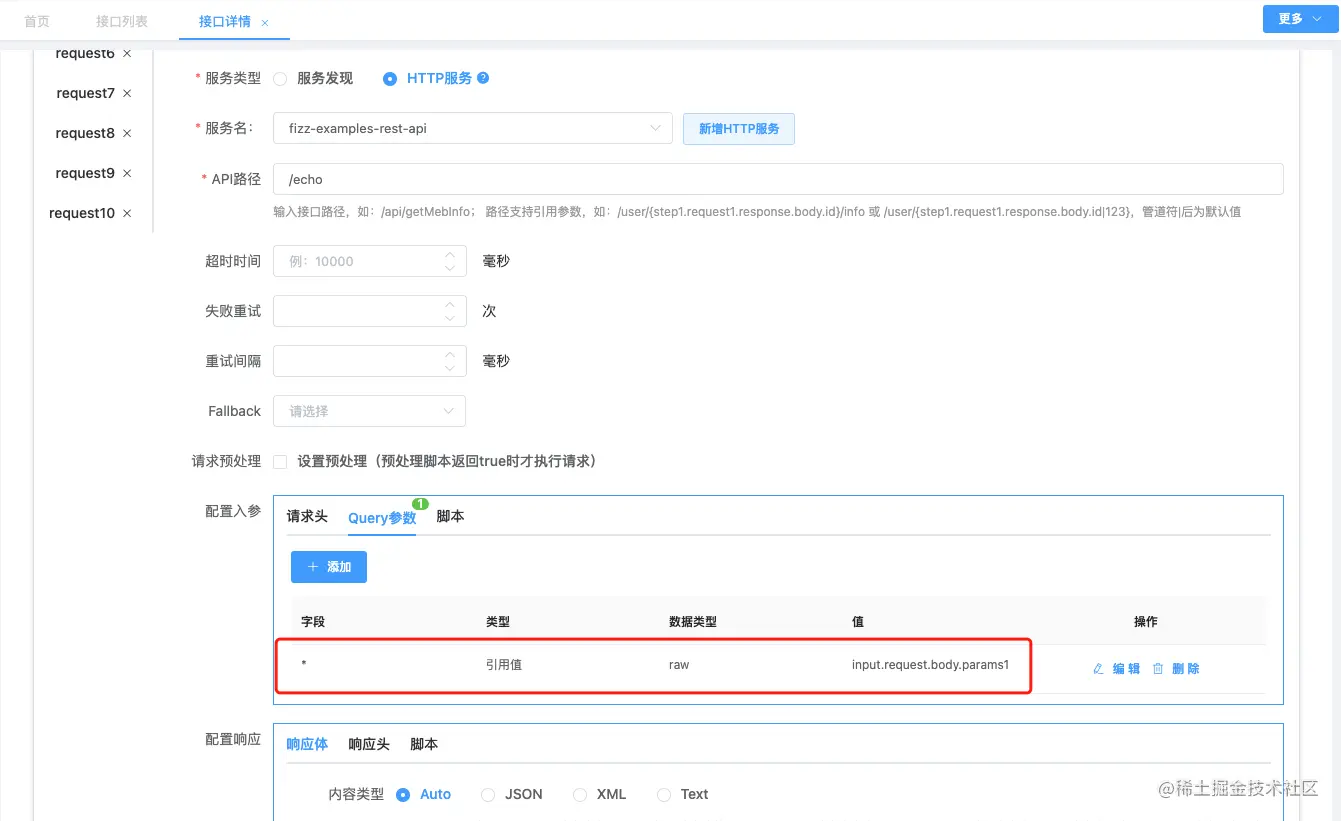The image size is (1341, 821).
Task: Open the 服务名 dropdown showing fizz-examples-rest-api
Action: pos(472,128)
